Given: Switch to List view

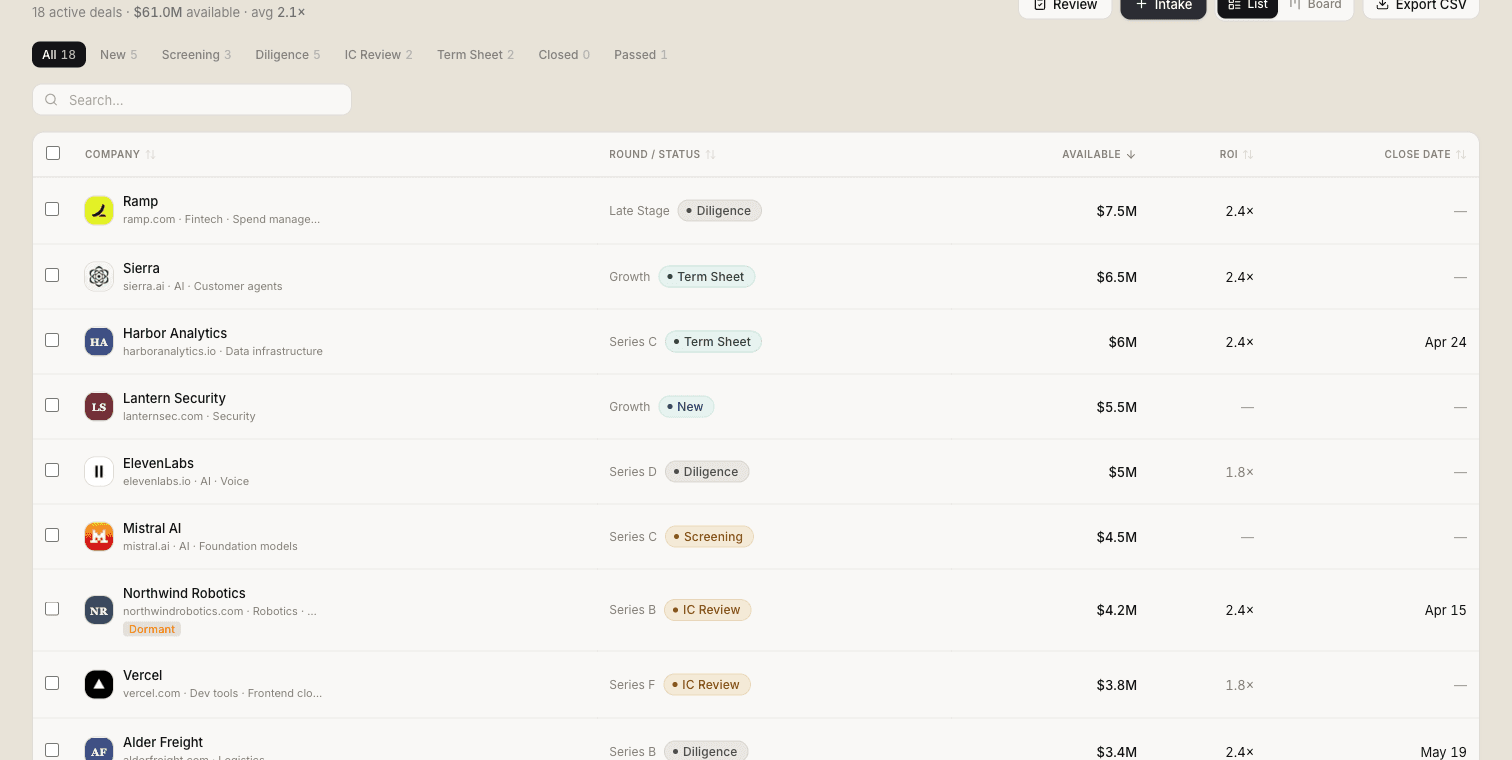Looking at the screenshot, I should tap(1248, 6).
